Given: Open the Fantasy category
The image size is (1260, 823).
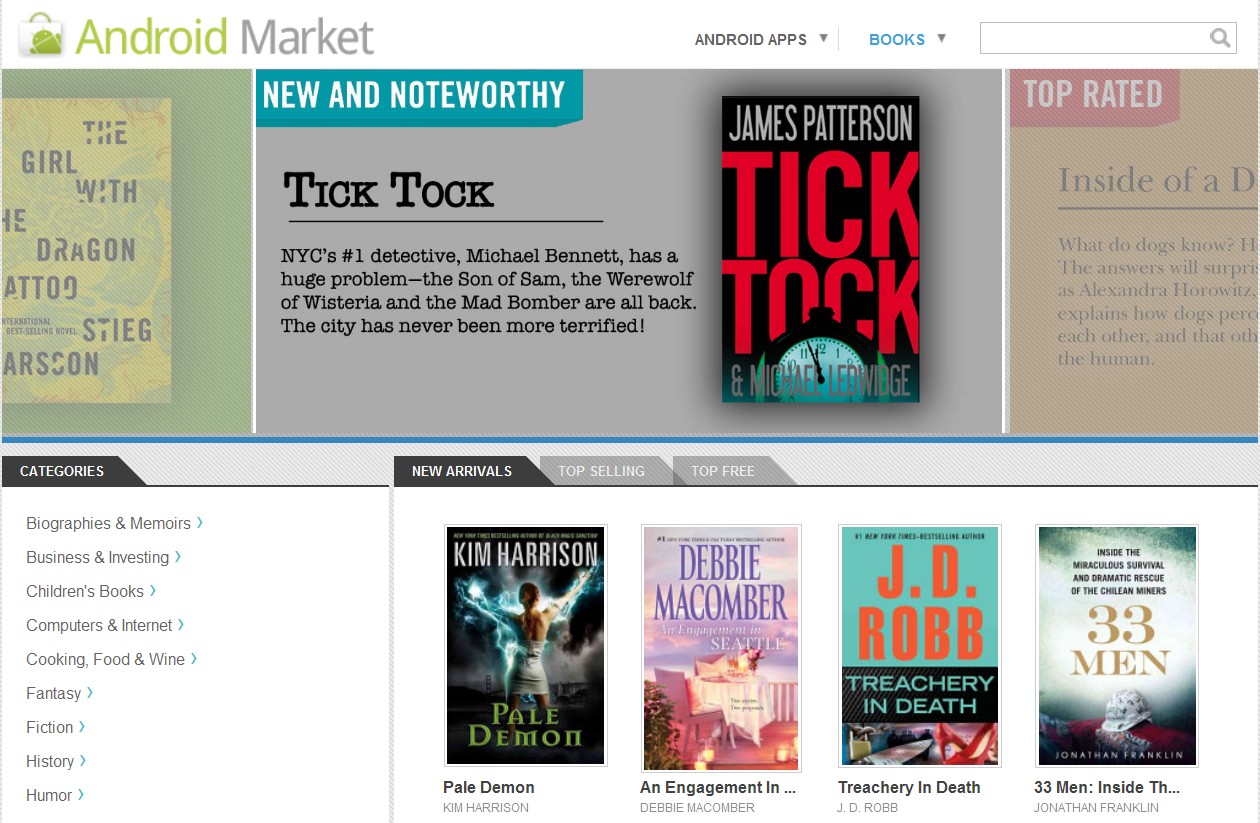Looking at the screenshot, I should point(53,693).
